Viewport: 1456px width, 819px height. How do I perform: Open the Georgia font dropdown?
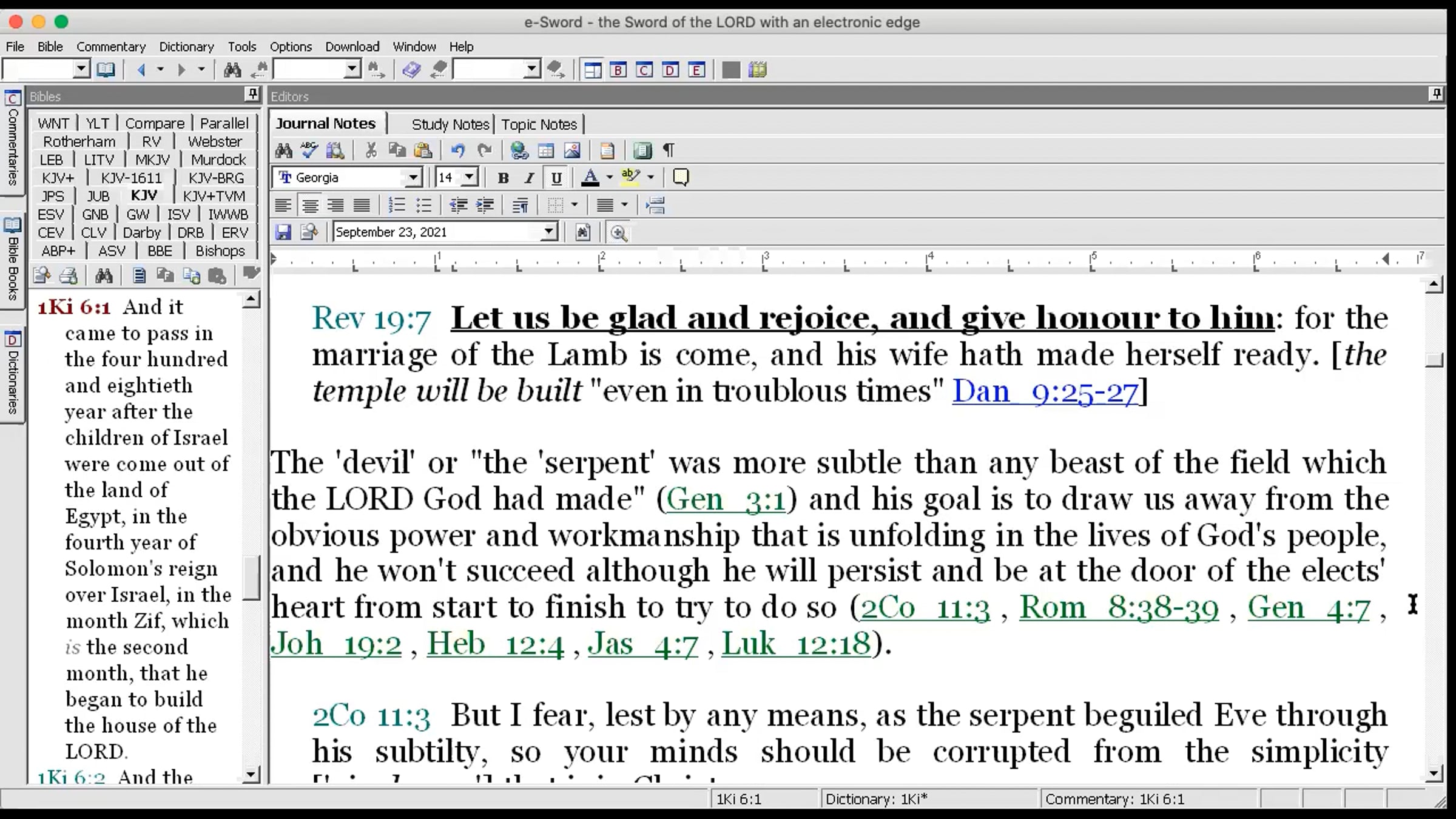pos(413,178)
